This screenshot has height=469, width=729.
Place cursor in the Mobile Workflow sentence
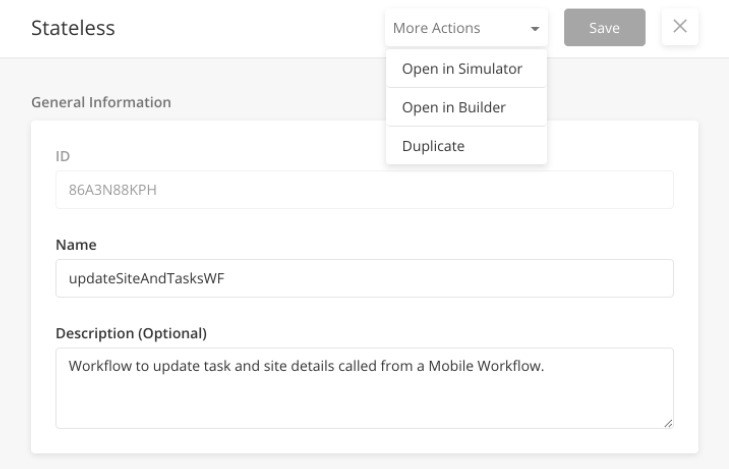(x=306, y=366)
